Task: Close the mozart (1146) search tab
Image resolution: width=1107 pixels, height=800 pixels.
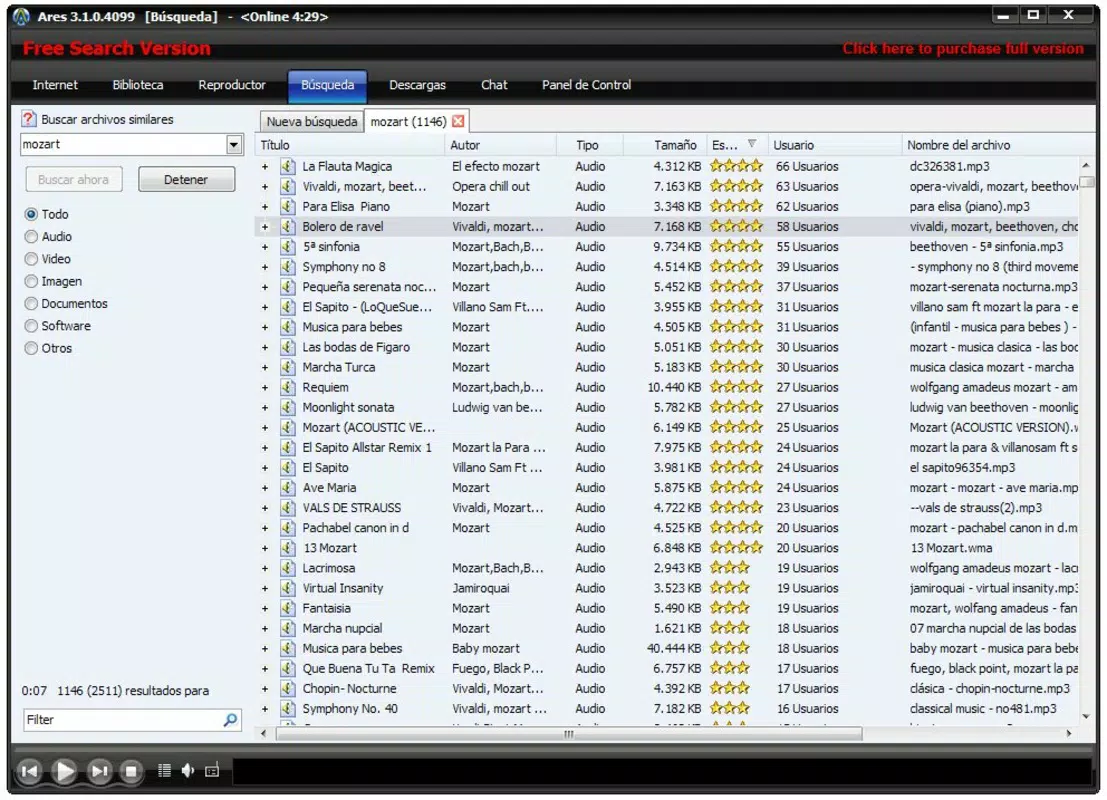Action: click(458, 121)
